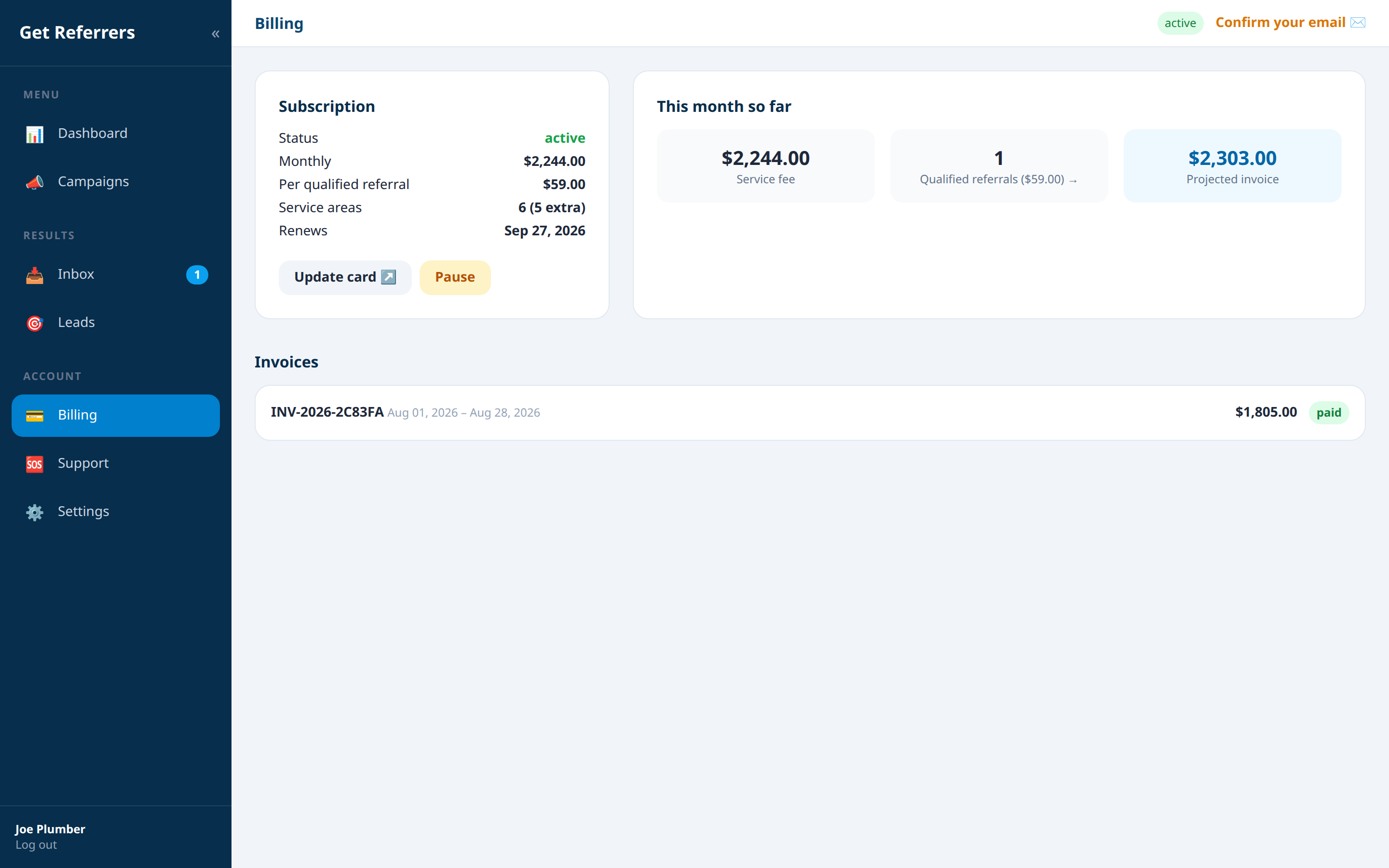Viewport: 1389px width, 868px height.
Task: Click the Dashboard bar chart icon
Action: point(34,134)
